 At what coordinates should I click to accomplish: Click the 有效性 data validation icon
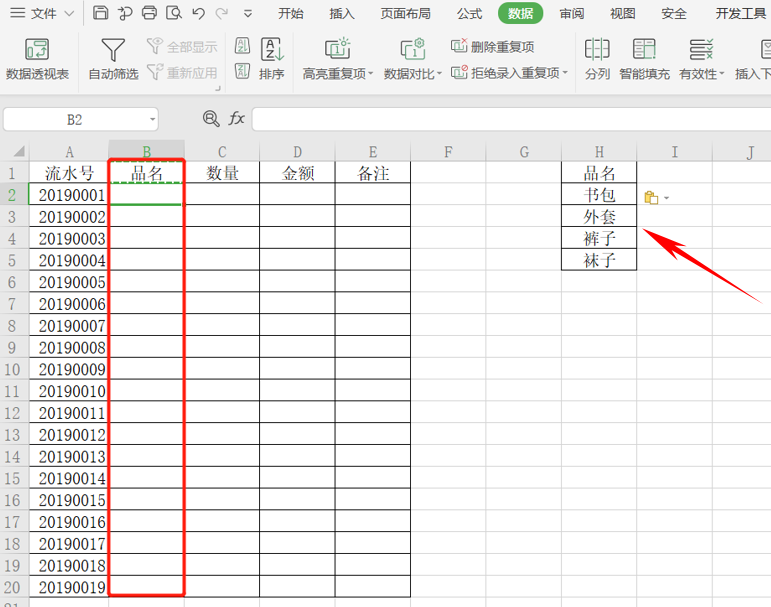click(x=701, y=50)
